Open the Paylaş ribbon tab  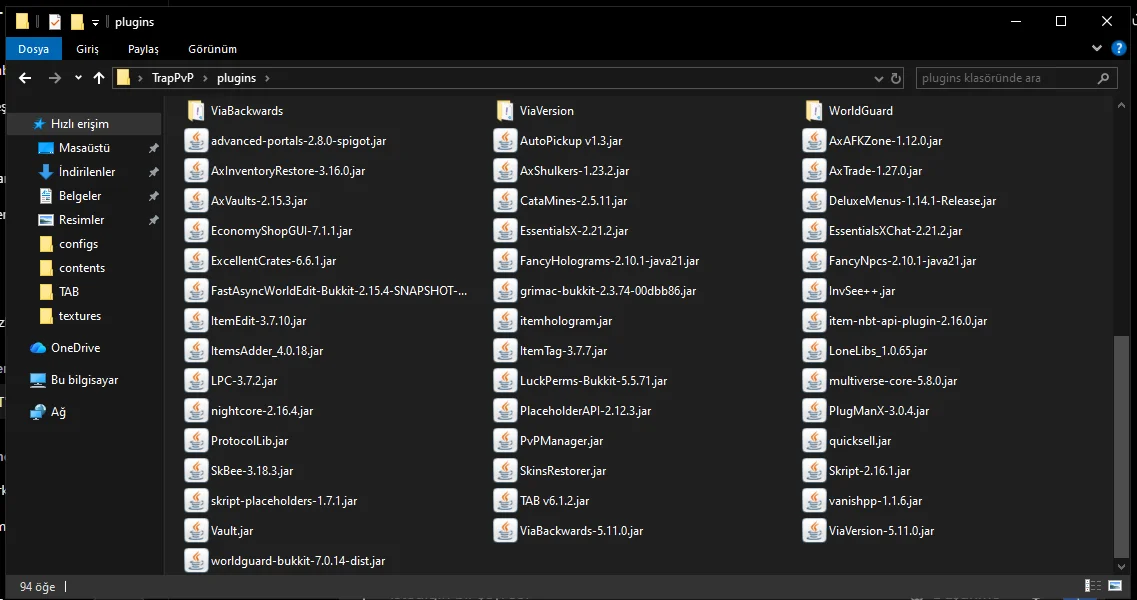(143, 49)
